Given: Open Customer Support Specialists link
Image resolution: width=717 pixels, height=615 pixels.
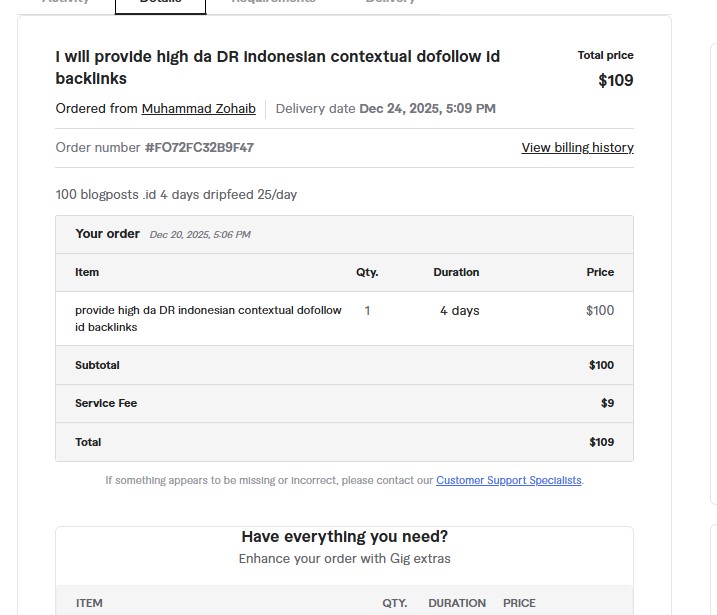Looking at the screenshot, I should 508,481.
